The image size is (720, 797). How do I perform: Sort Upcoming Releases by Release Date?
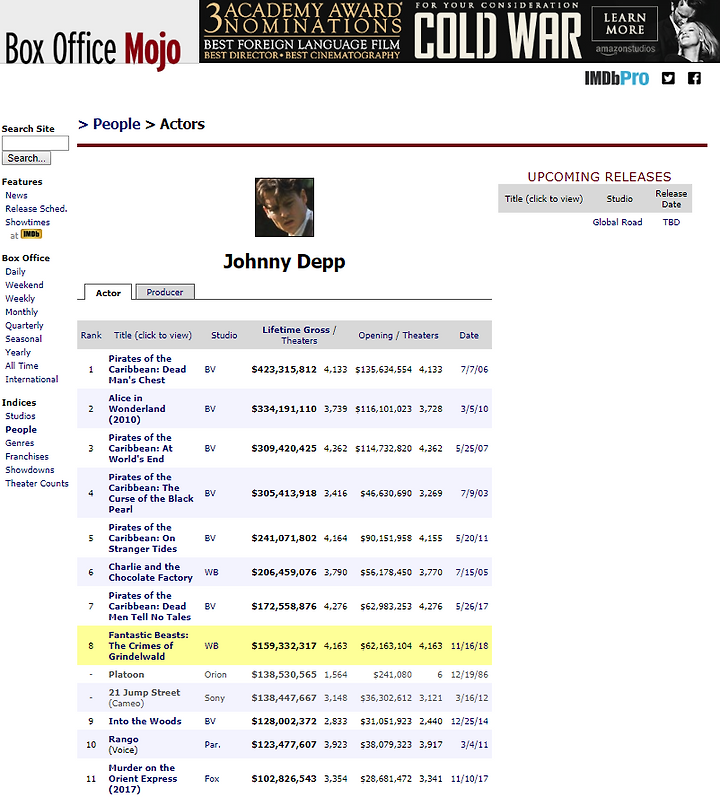pyautogui.click(x=671, y=199)
